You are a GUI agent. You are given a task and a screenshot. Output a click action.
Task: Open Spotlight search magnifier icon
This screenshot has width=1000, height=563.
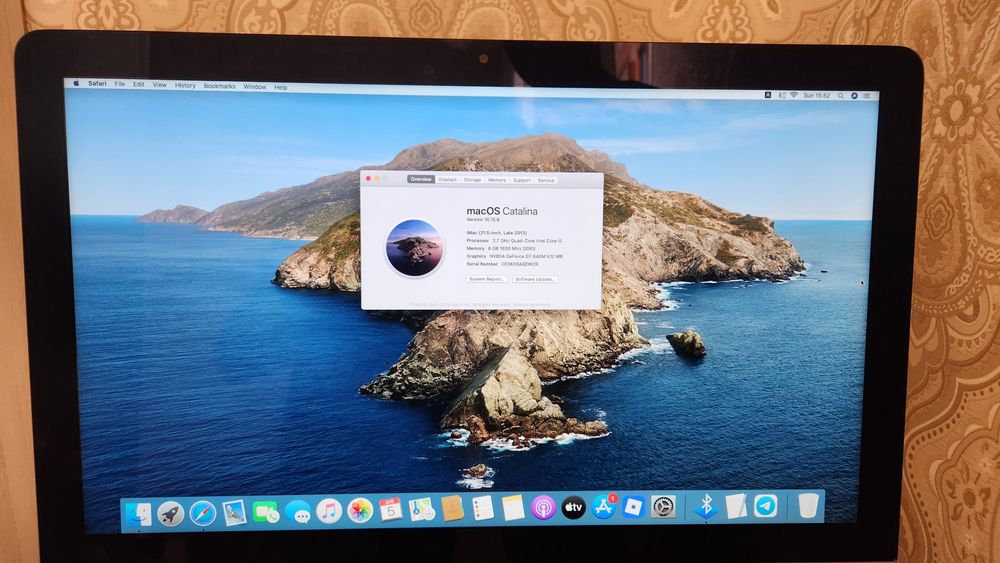point(841,96)
